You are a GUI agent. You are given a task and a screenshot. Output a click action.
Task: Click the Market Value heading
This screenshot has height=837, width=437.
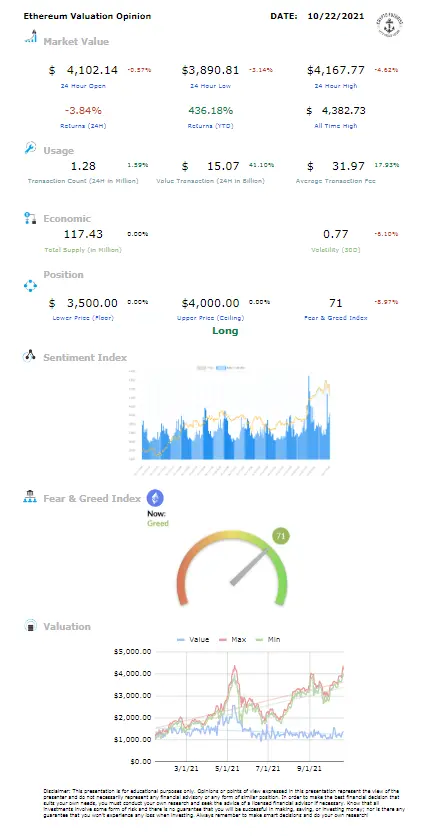coord(76,42)
